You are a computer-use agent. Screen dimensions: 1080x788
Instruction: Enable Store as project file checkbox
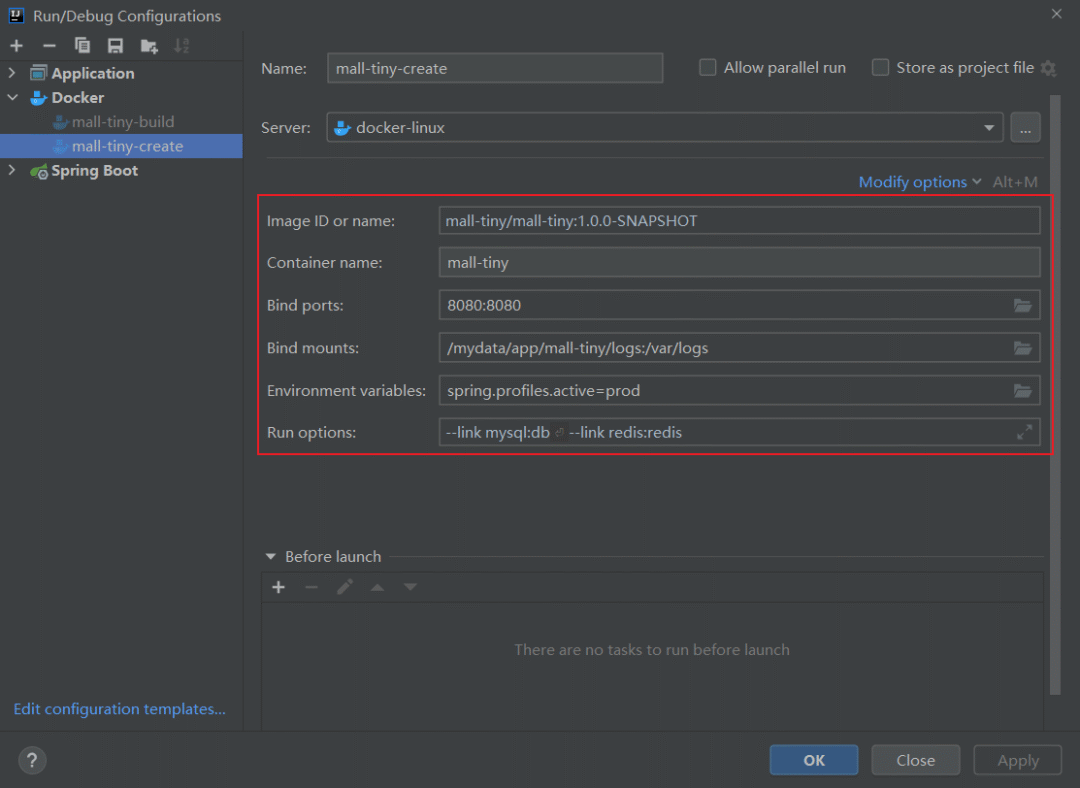(880, 68)
